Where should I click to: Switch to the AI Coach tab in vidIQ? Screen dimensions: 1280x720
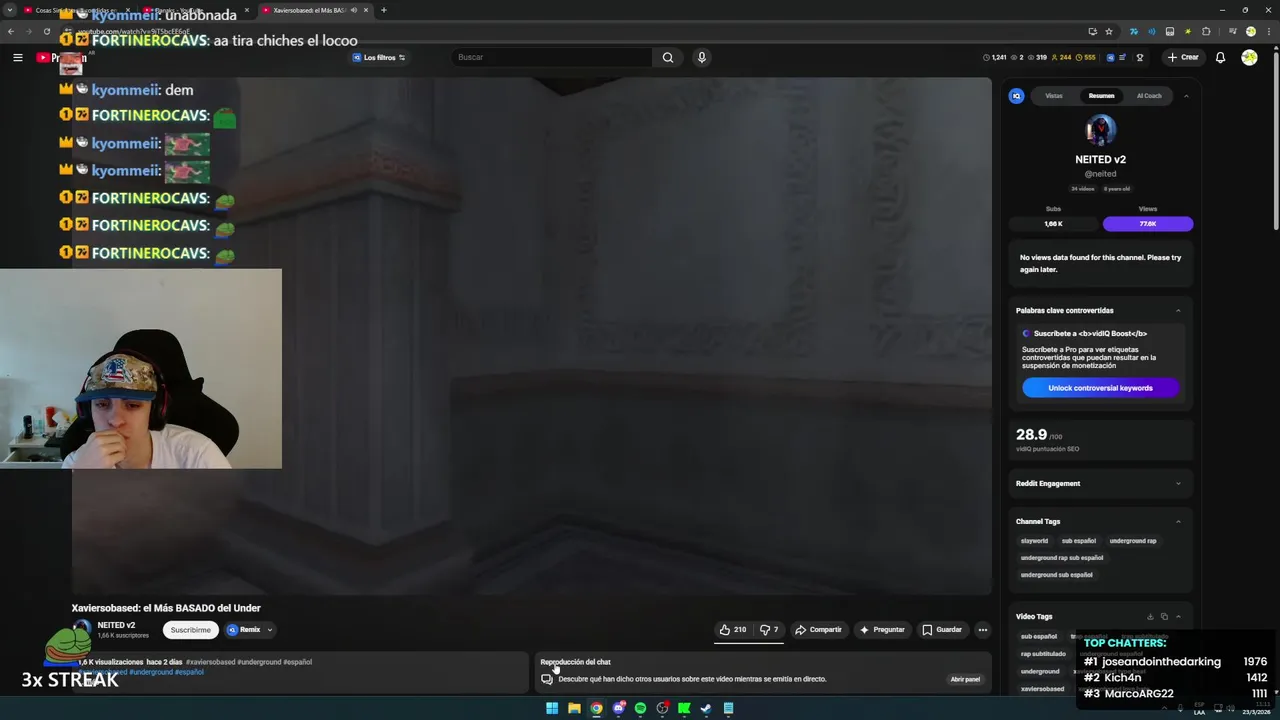[1149, 96]
